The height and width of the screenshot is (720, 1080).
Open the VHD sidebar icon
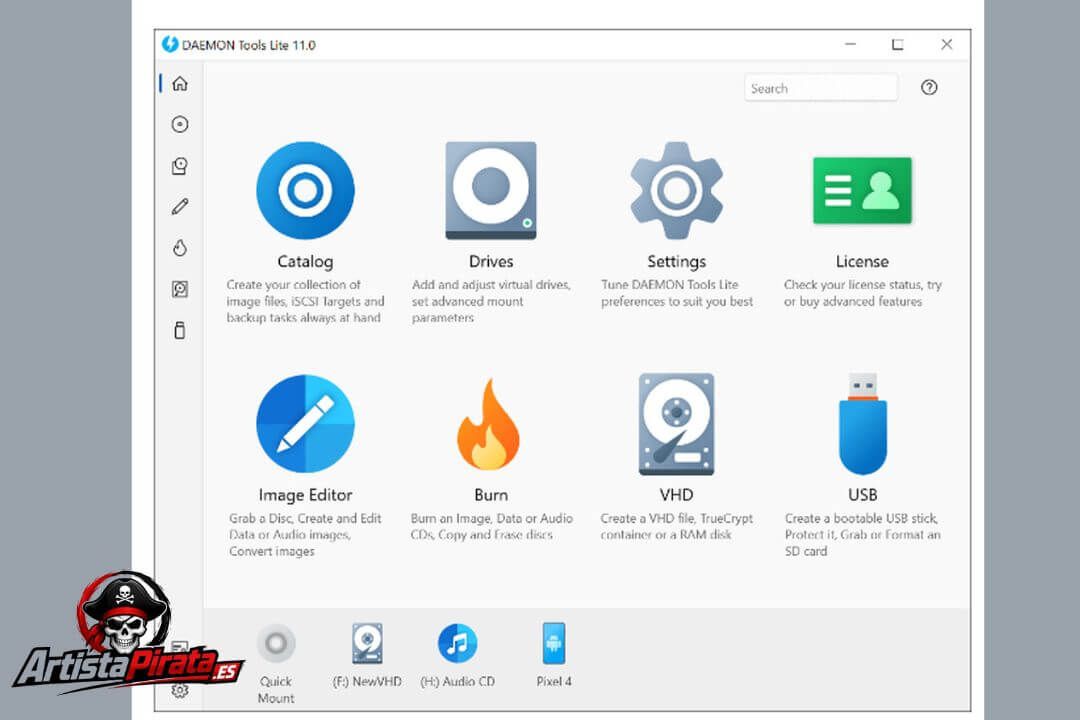click(180, 289)
